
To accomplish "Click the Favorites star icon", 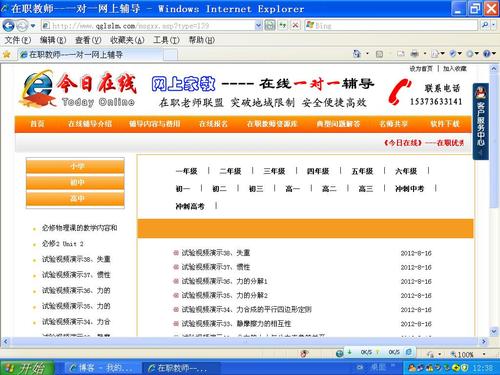I will (7, 54).
